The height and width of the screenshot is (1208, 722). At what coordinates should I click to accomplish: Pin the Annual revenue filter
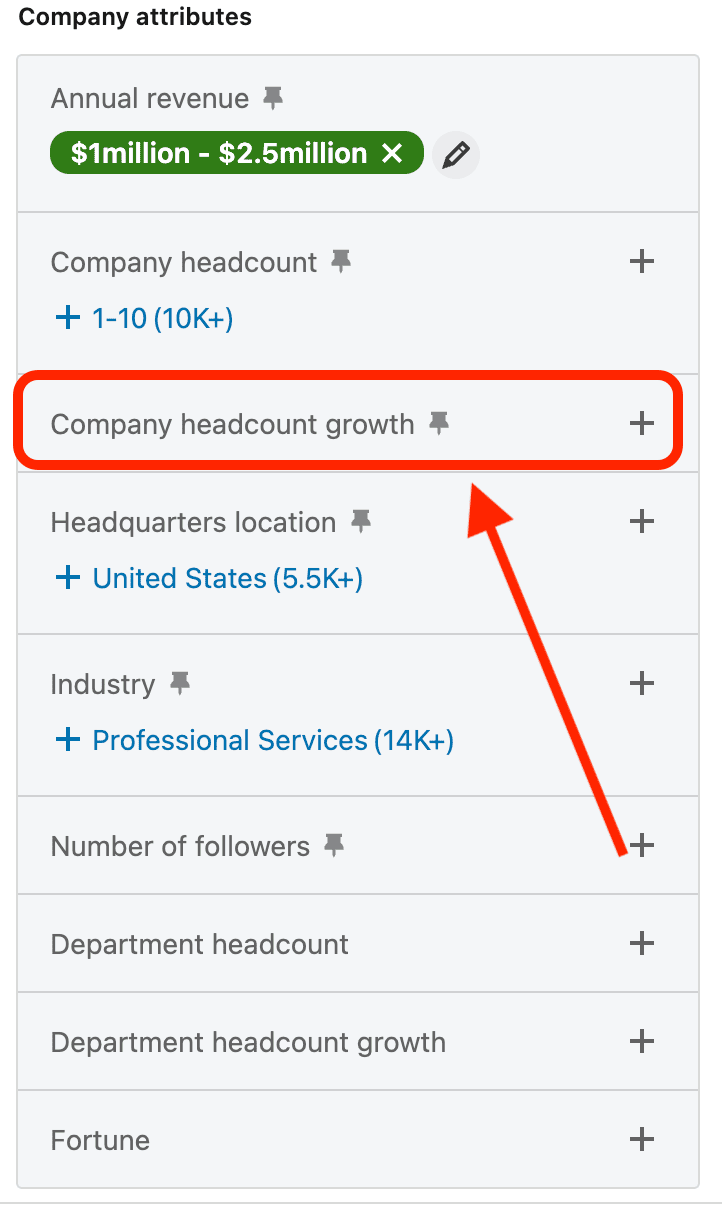(x=273, y=98)
